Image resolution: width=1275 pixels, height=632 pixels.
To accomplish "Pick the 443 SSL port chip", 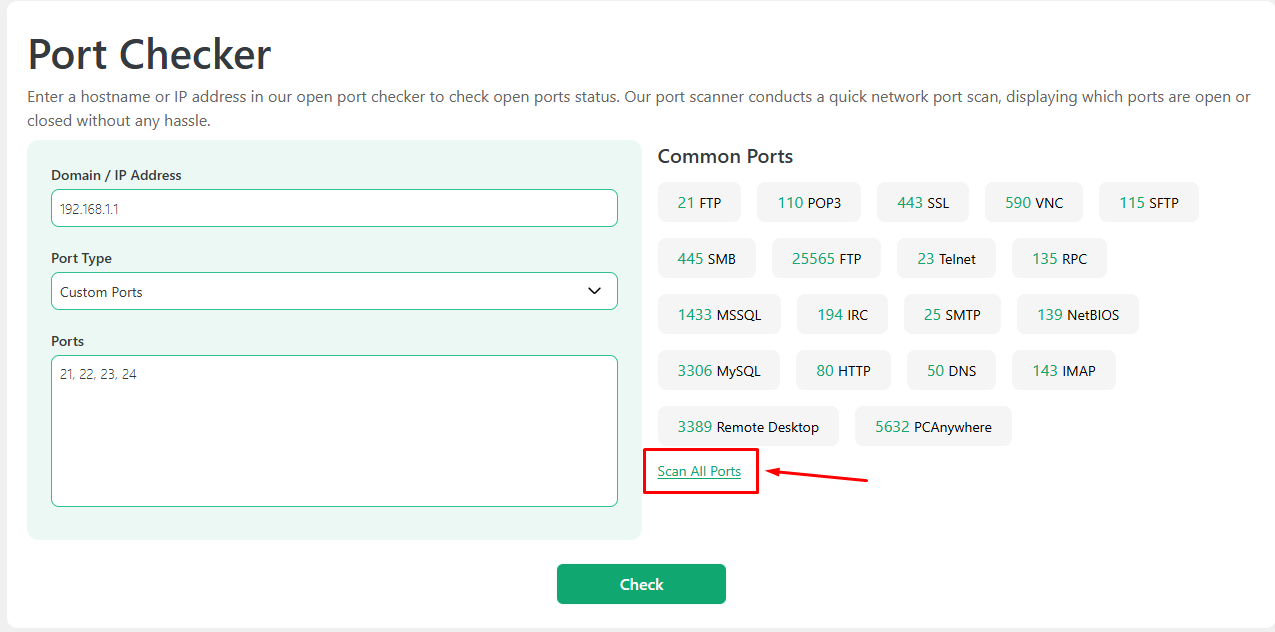I will 923,202.
